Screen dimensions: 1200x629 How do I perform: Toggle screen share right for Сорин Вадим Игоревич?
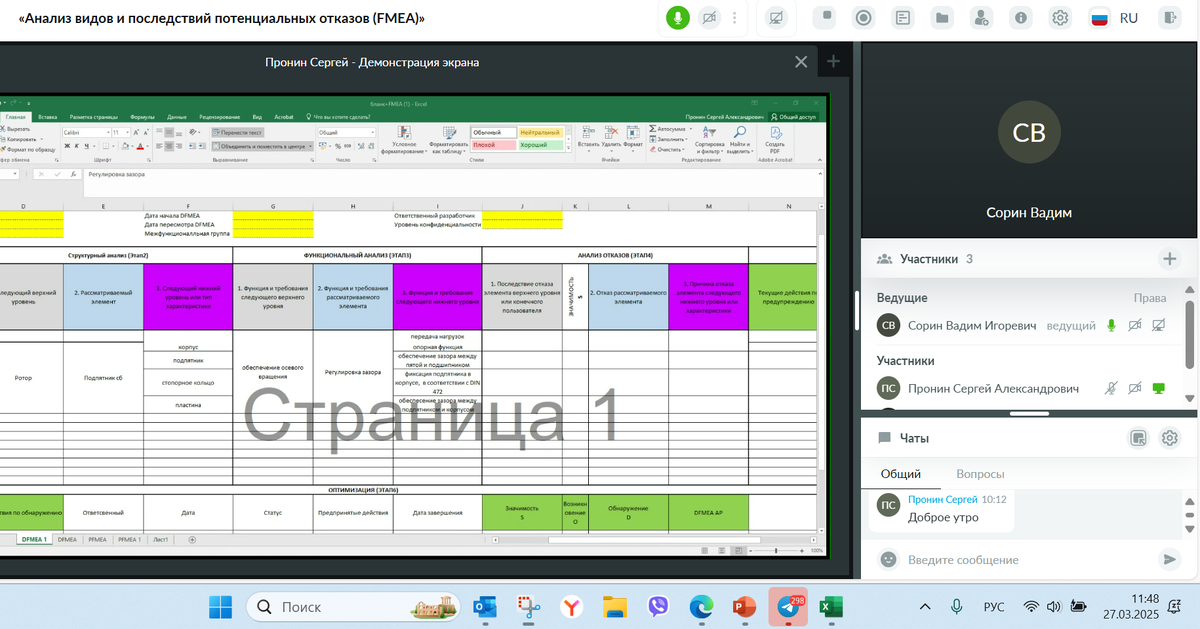[1160, 326]
